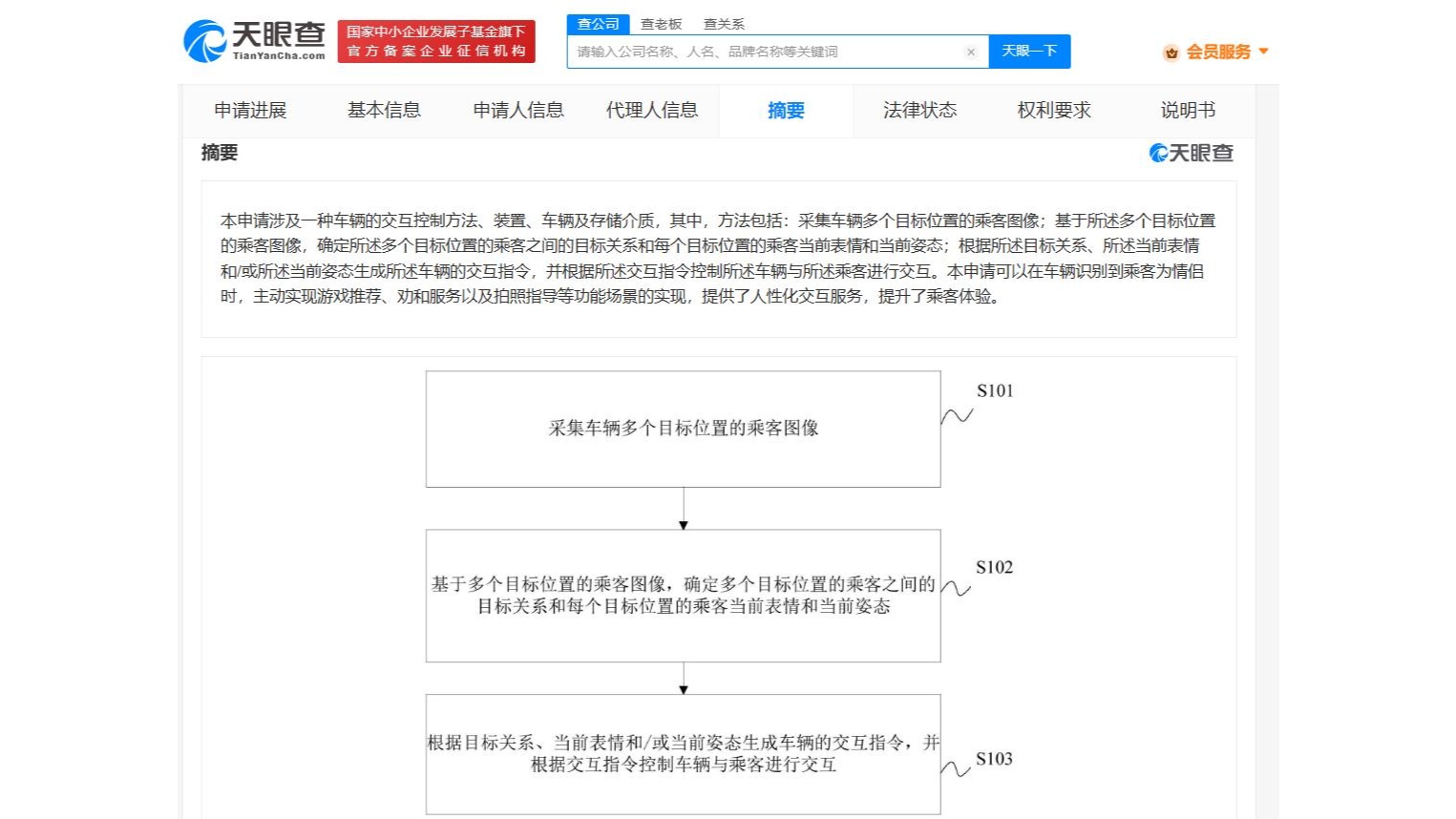Open the 代理人信息 section
Screen dimensions: 1456x819
point(653,111)
